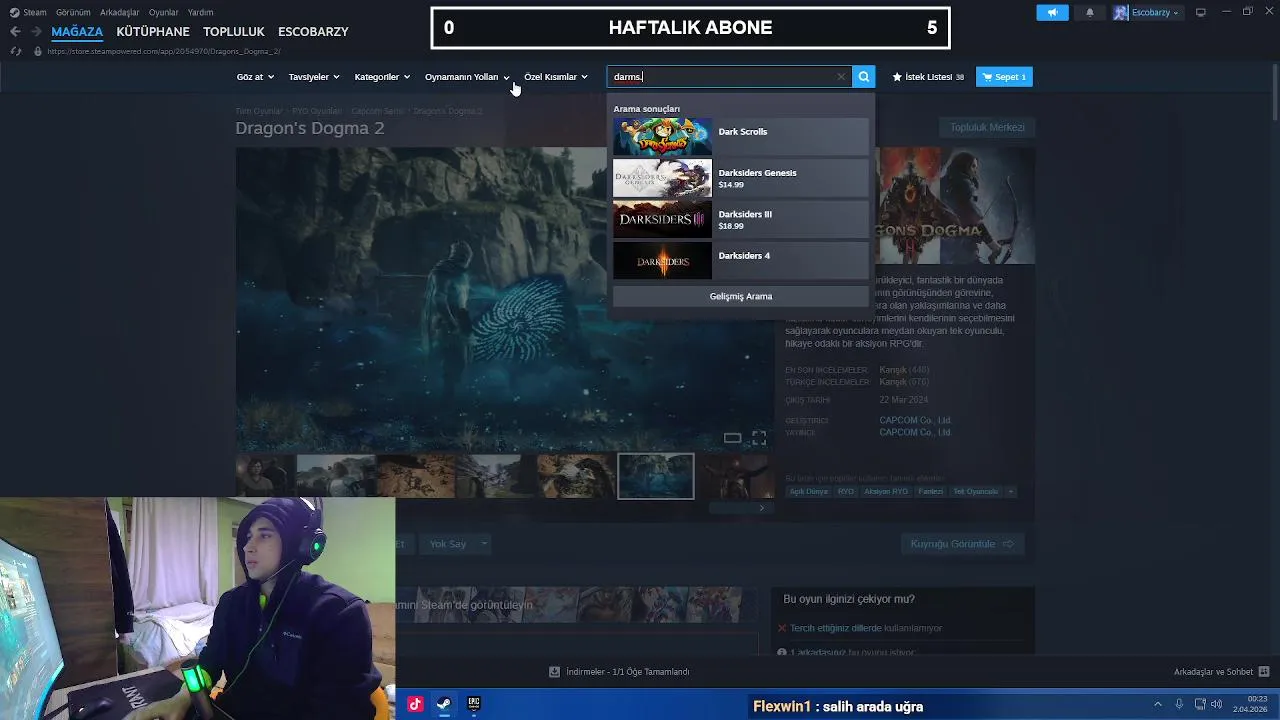1280x720 pixels.
Task: Click the screenshot strip scrollbar
Action: (742, 508)
